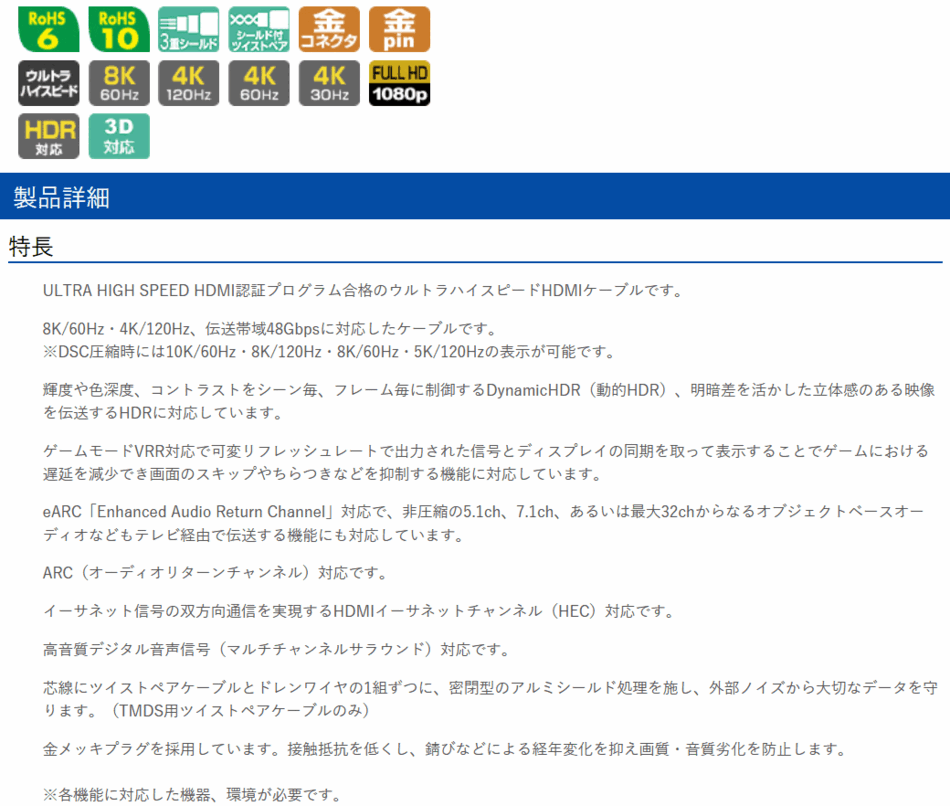
Task: Click the ※各機能に対応した機器 note text
Action: (192, 796)
